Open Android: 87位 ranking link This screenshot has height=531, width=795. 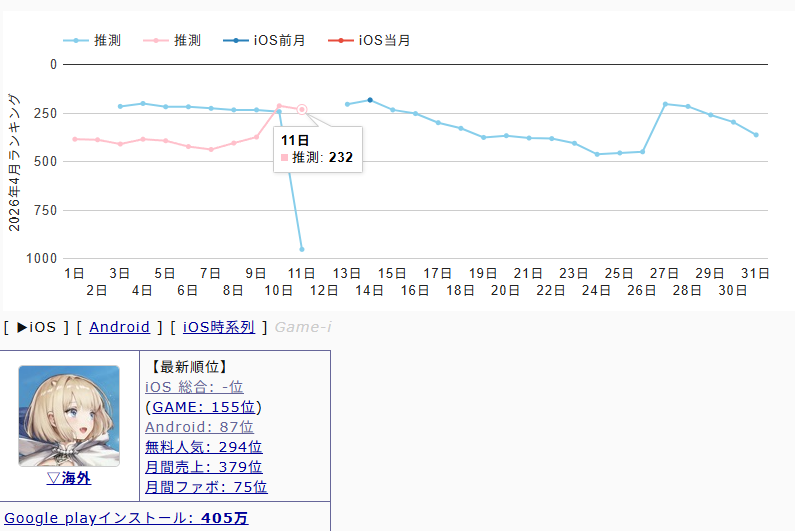(199, 427)
